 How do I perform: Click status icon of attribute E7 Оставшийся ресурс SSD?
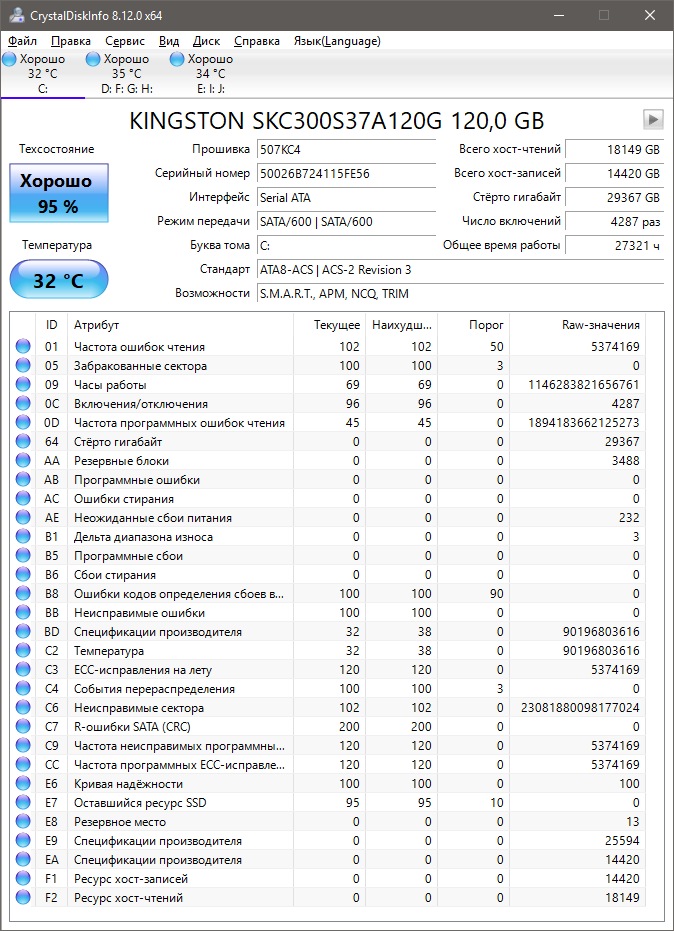23,803
